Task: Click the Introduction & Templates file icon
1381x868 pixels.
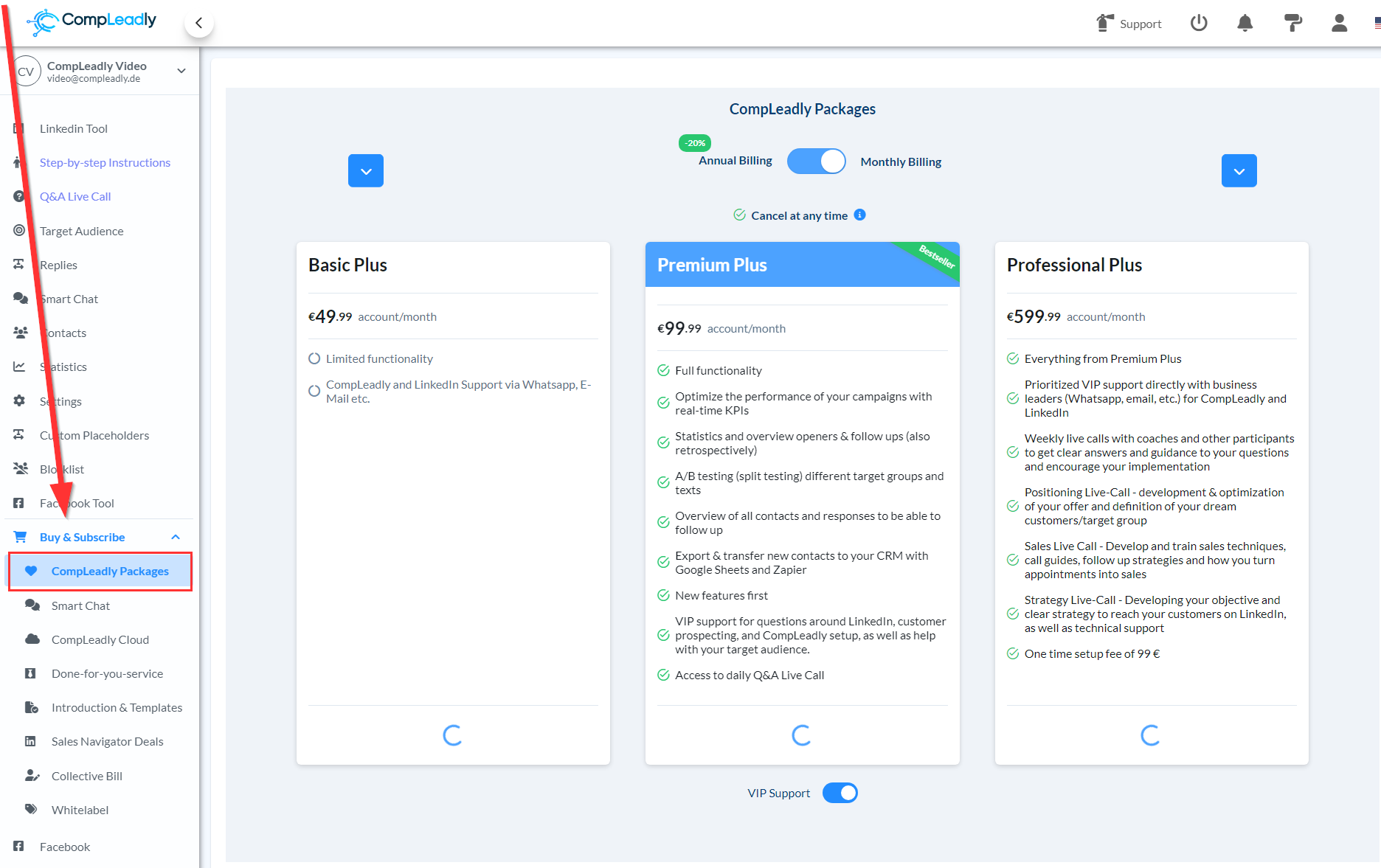Action: pos(32,707)
